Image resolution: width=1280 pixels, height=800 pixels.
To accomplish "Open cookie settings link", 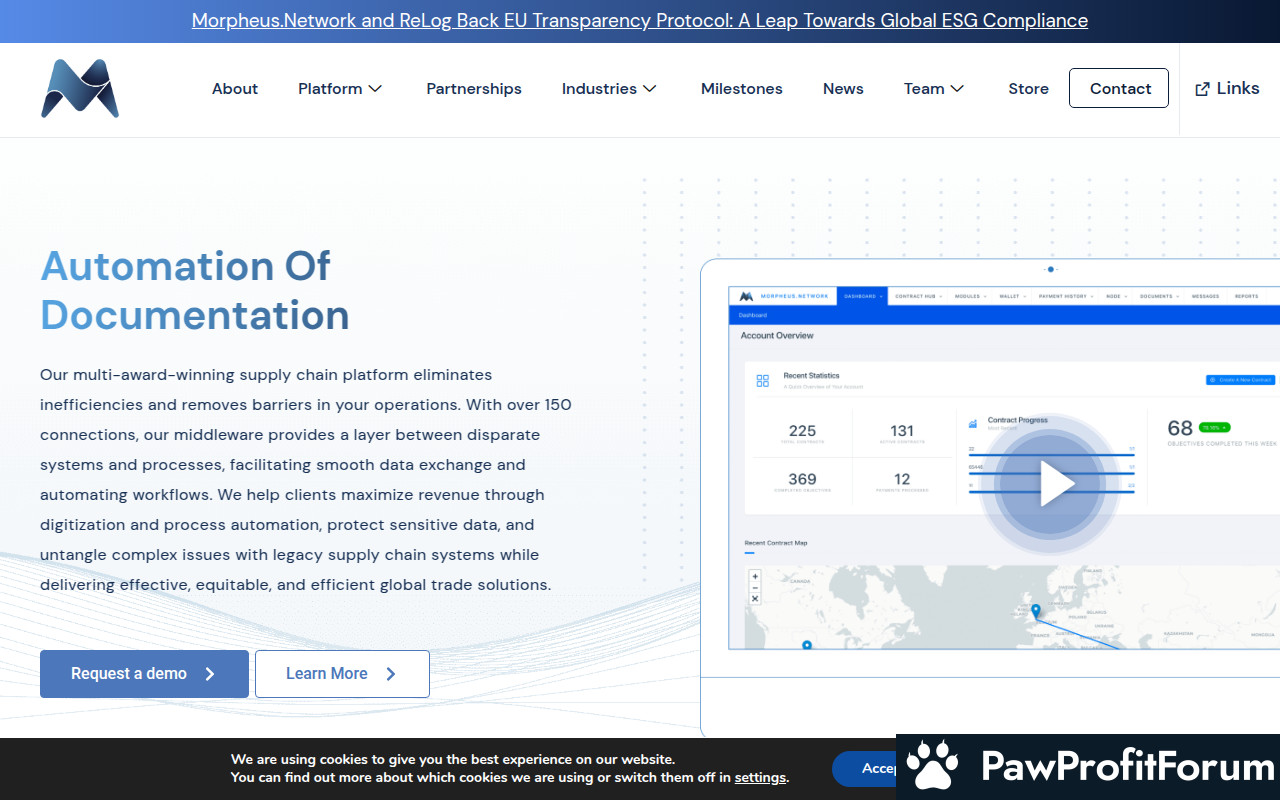I will pos(760,777).
